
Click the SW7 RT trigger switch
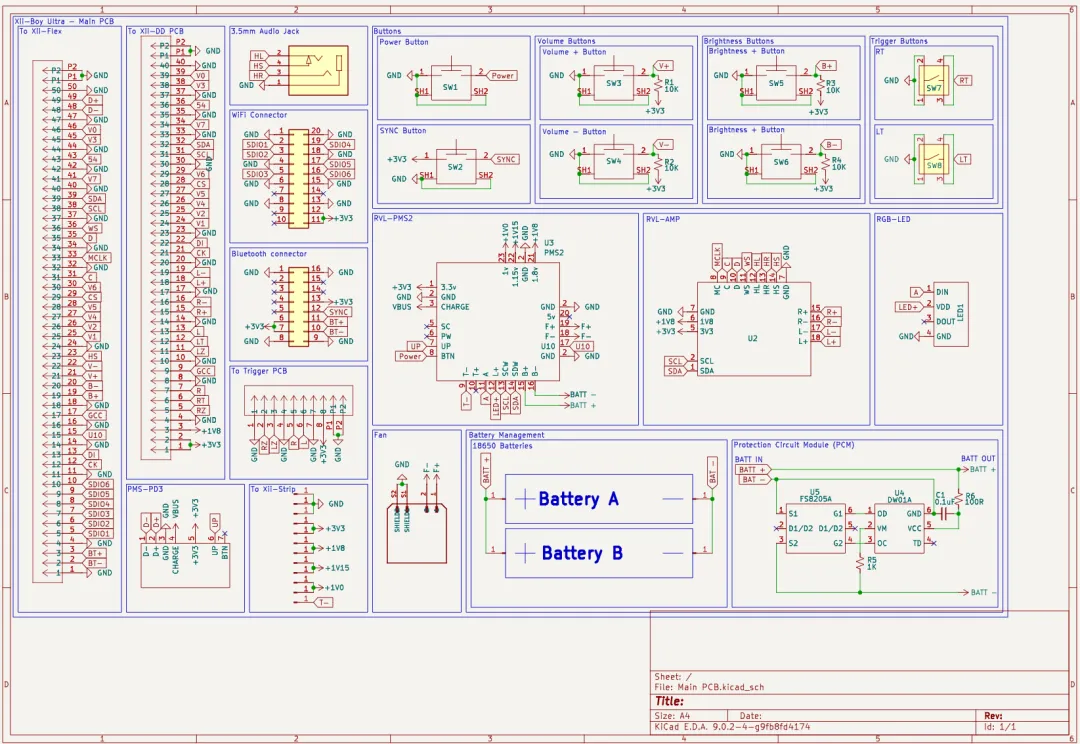[934, 82]
